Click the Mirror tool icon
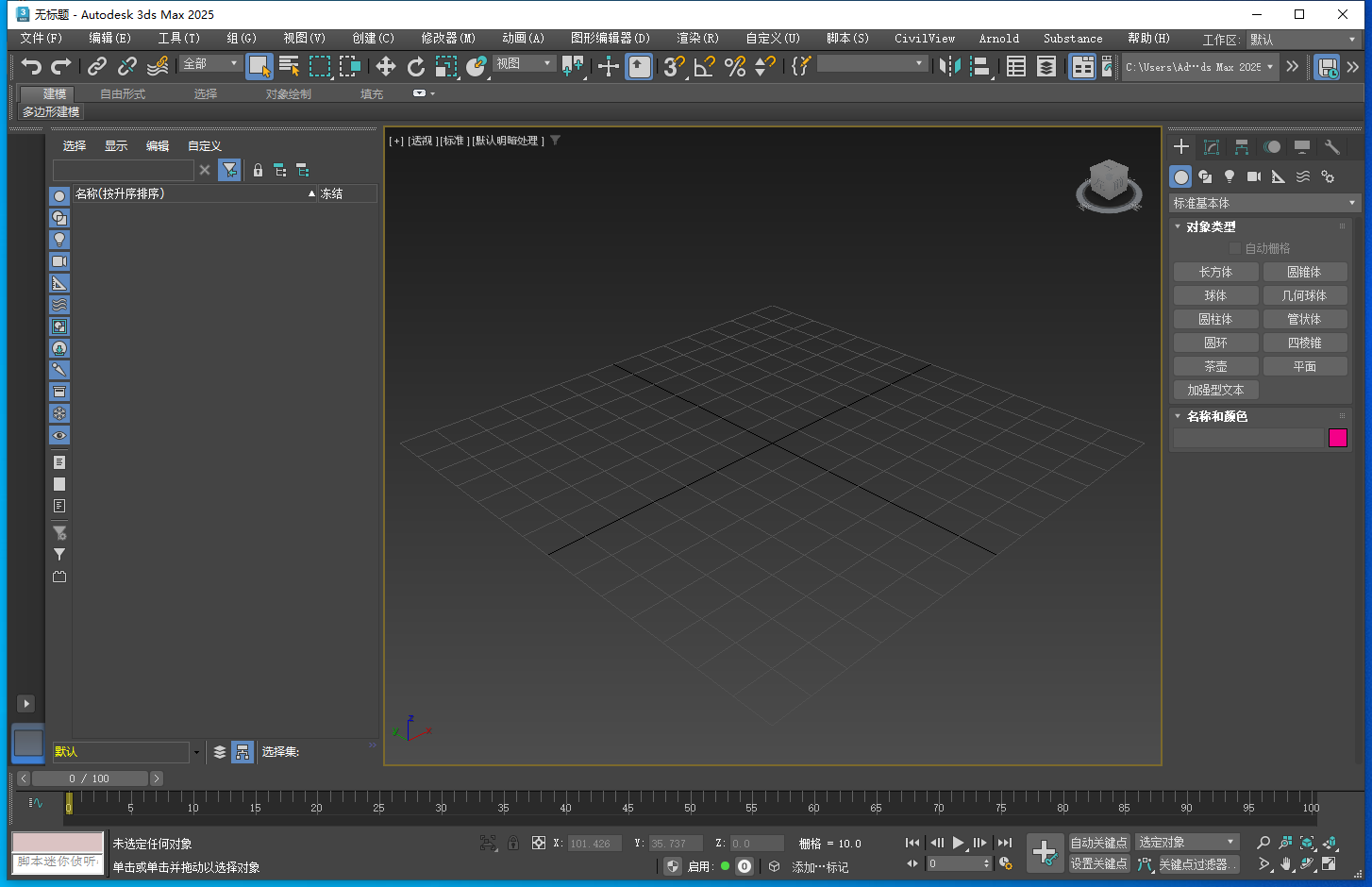 (950, 66)
